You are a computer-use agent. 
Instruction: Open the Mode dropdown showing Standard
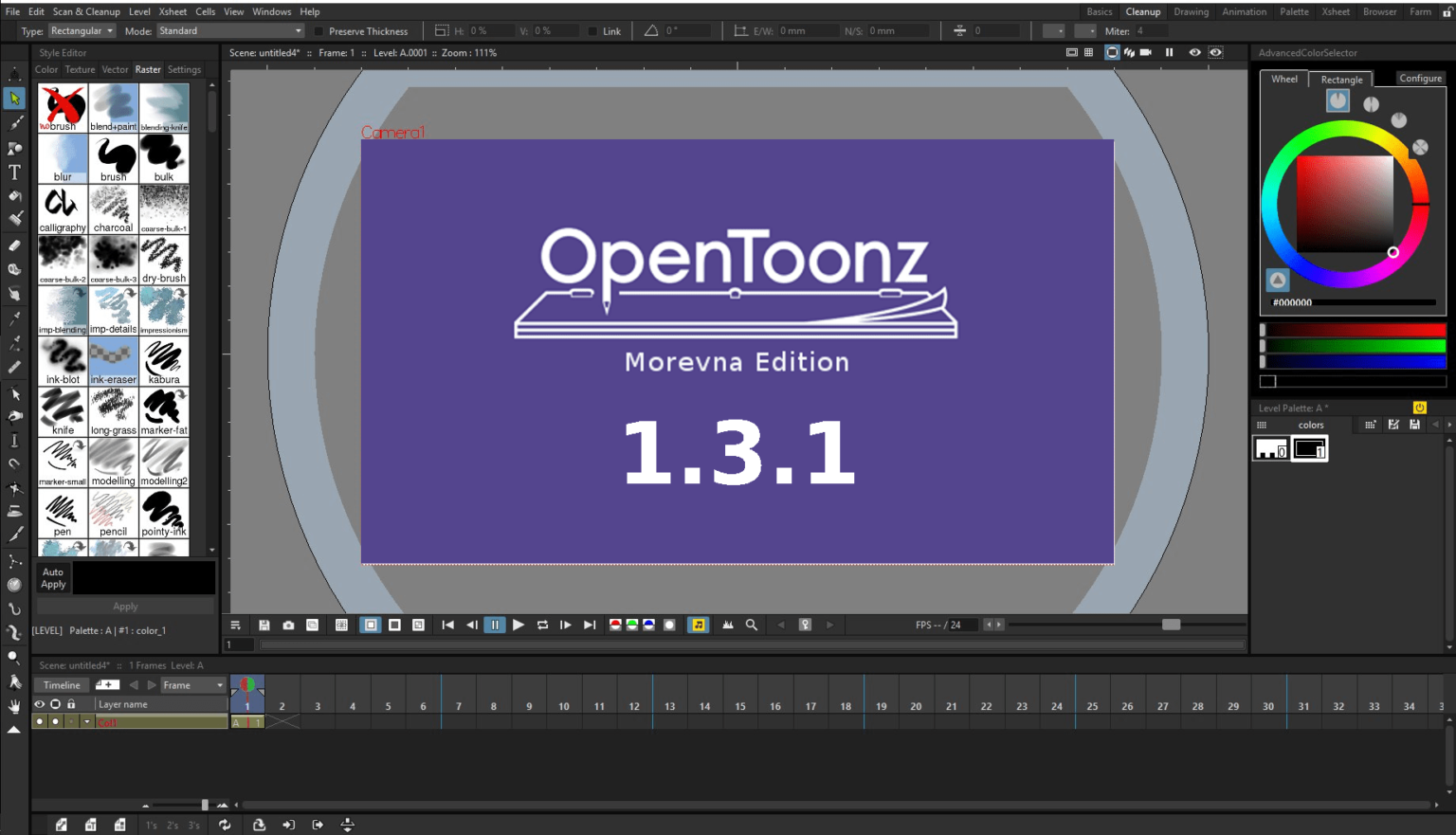coord(227,30)
